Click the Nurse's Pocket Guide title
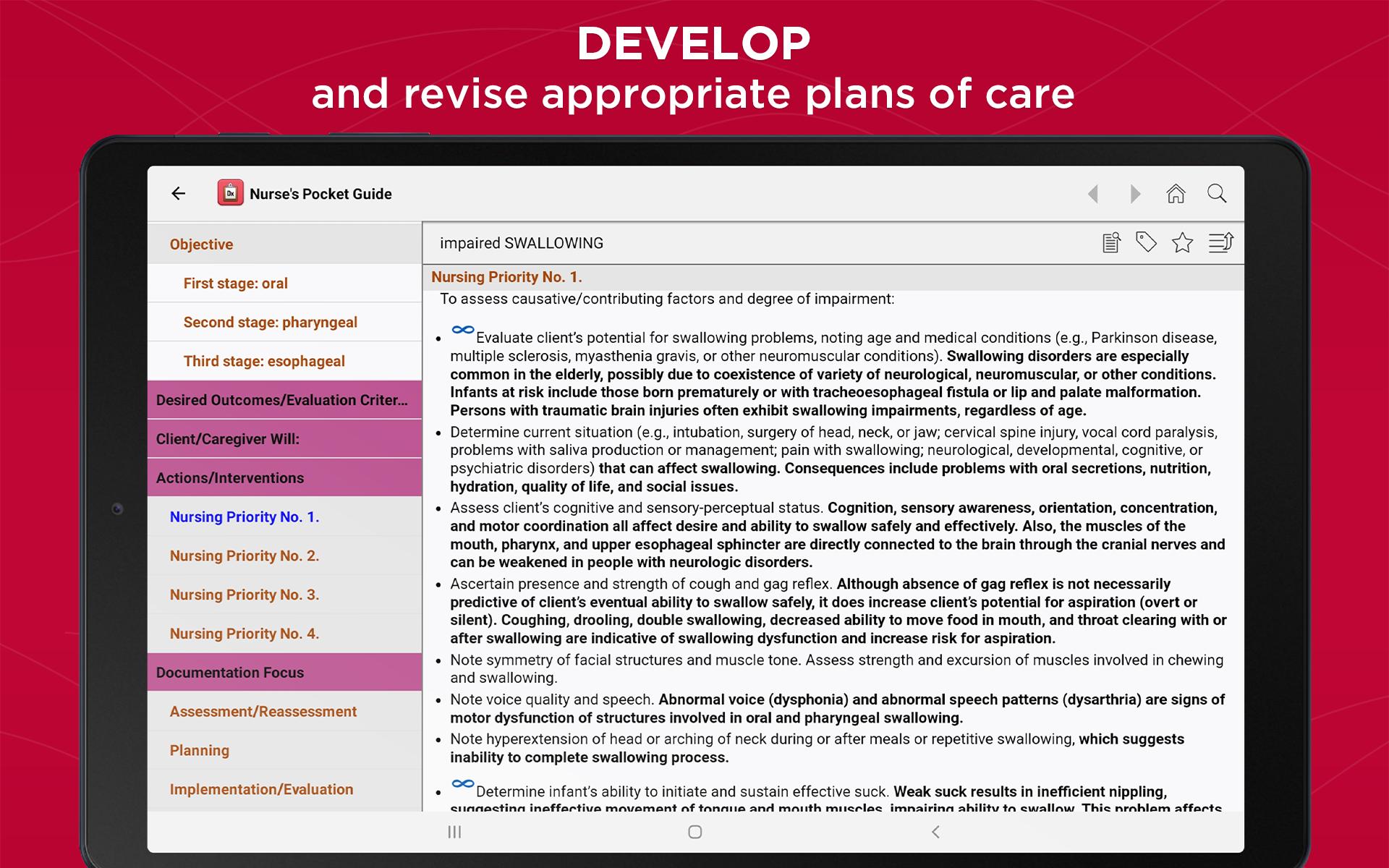 coord(320,194)
